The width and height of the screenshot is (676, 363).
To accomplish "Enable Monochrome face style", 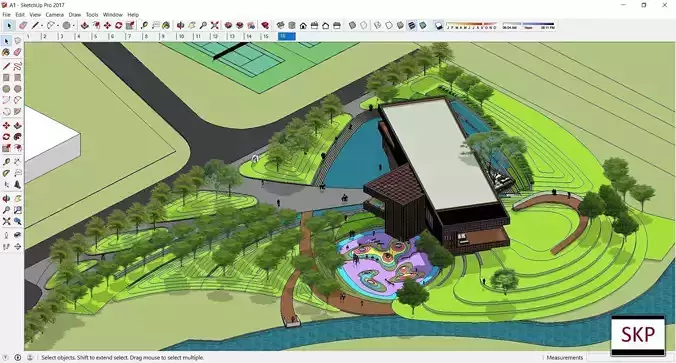I will [423, 26].
